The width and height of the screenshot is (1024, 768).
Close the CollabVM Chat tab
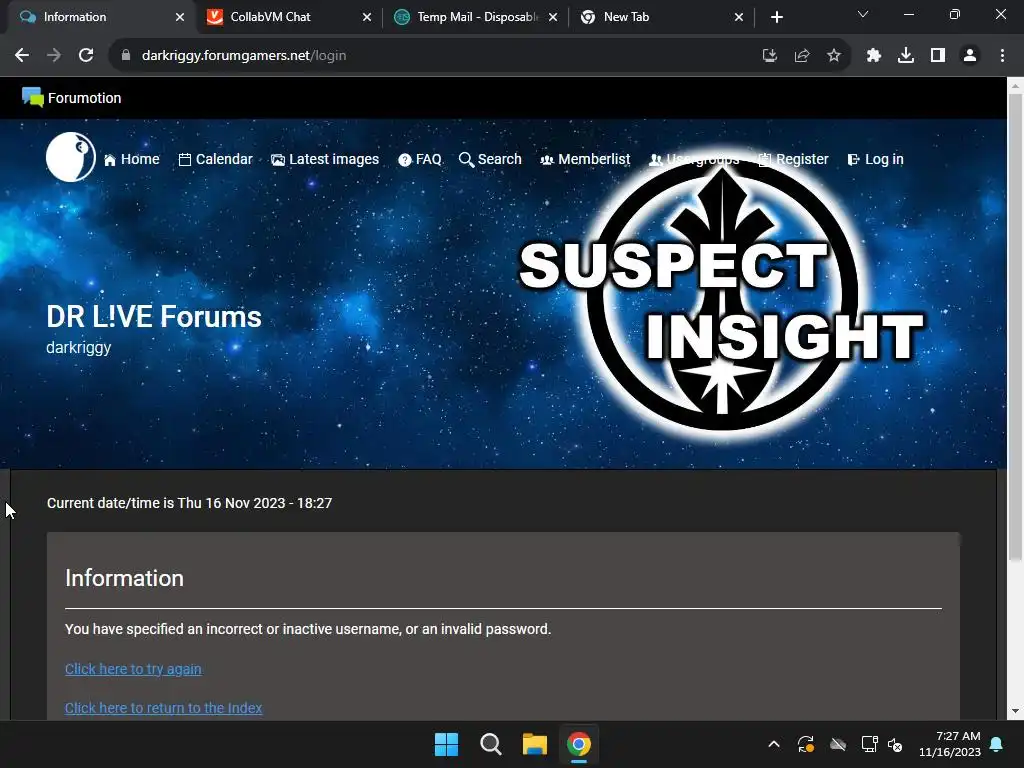[367, 17]
